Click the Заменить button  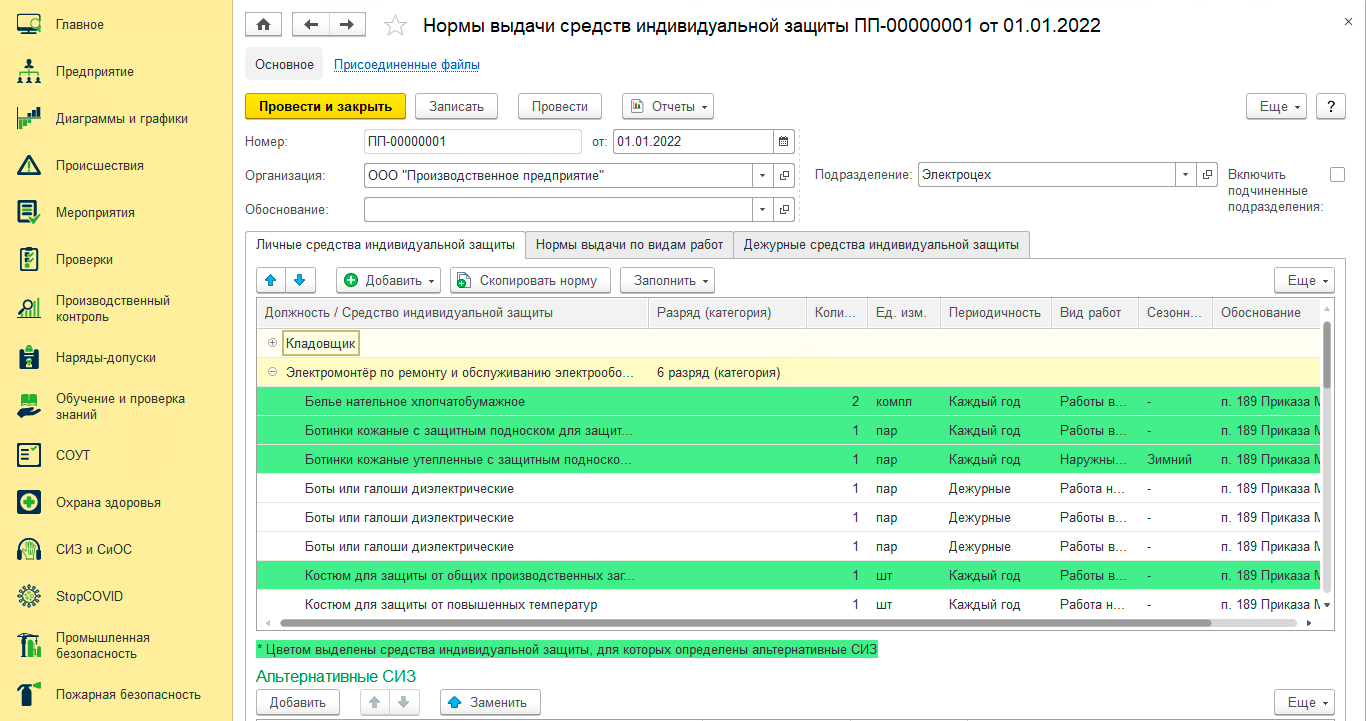[490, 702]
